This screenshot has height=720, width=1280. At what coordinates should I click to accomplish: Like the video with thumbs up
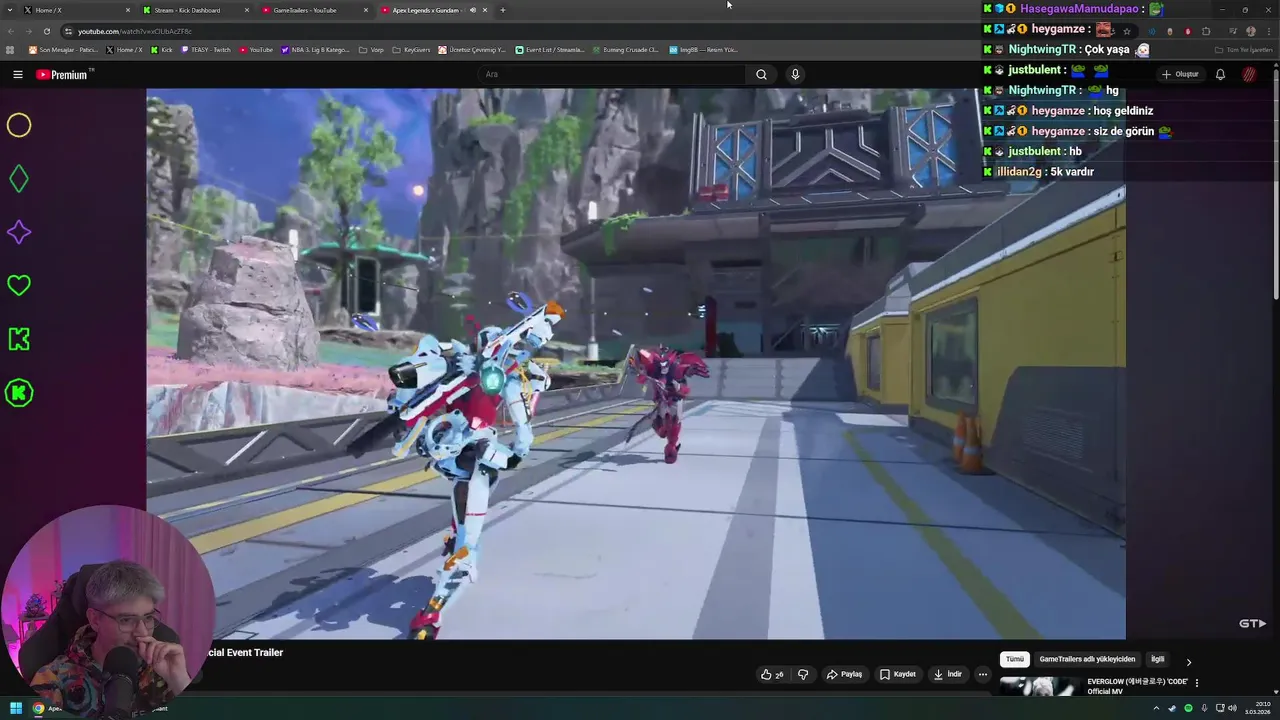click(x=772, y=674)
